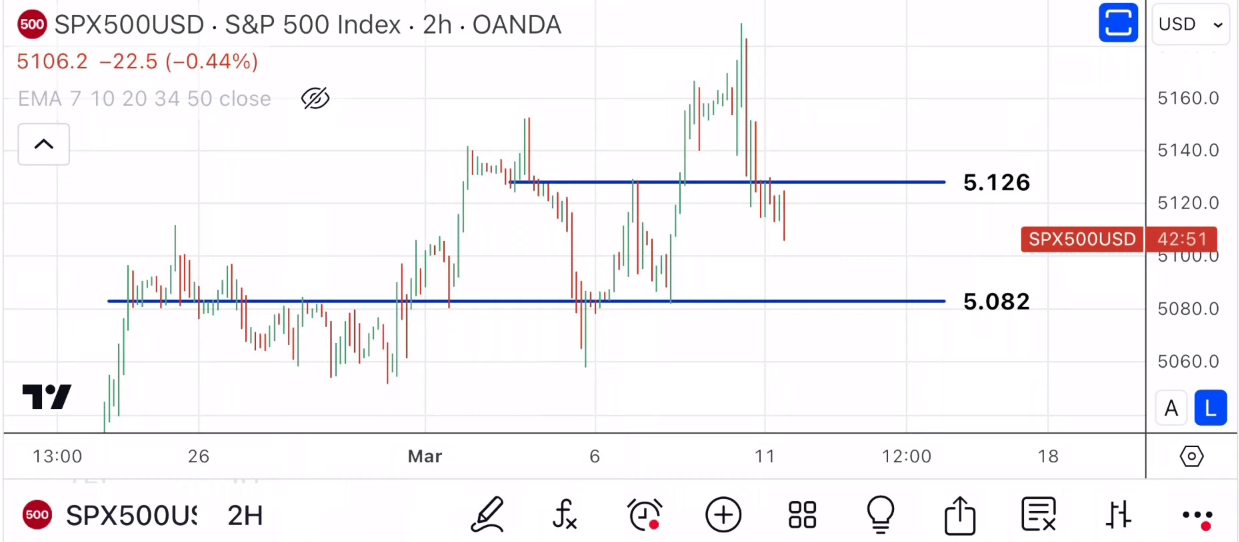Create a price alert with the alarm clock icon
1239x542 pixels.
pos(644,514)
